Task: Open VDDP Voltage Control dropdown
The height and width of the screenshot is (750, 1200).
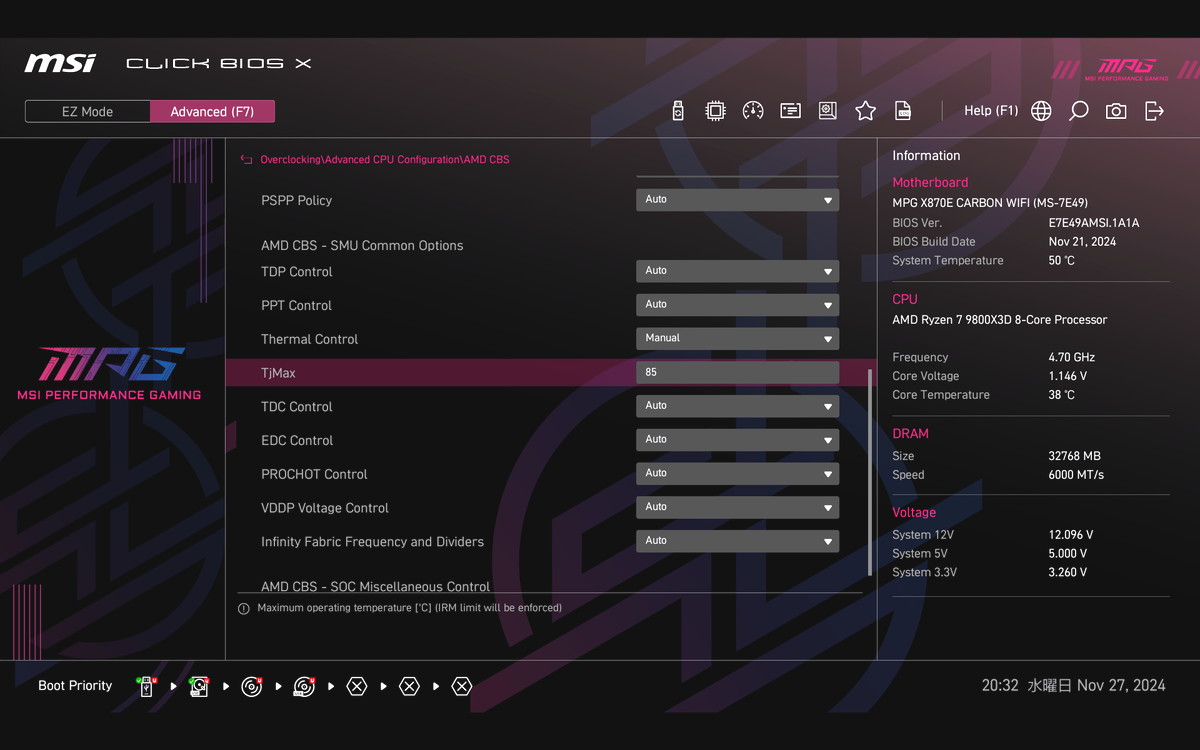Action: (x=737, y=508)
